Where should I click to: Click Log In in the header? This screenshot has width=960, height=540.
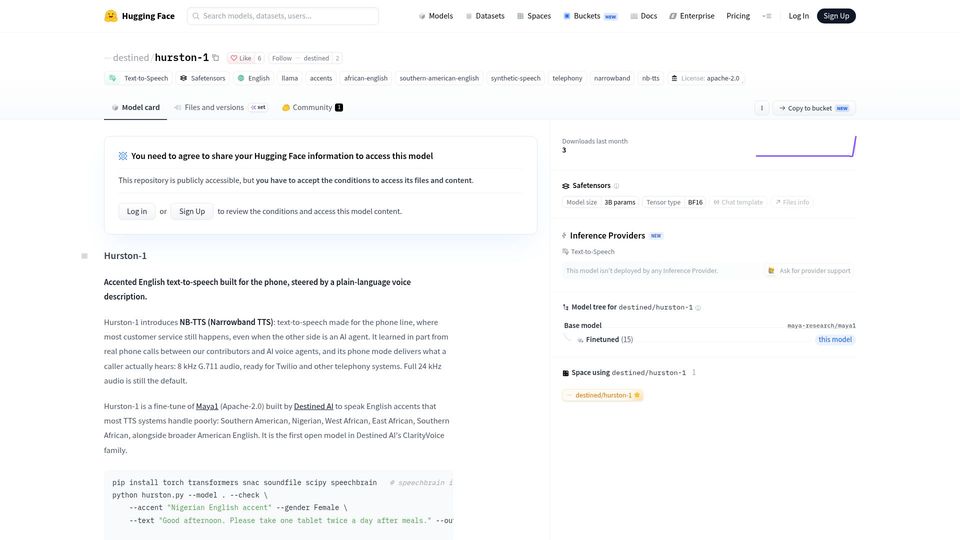click(798, 16)
